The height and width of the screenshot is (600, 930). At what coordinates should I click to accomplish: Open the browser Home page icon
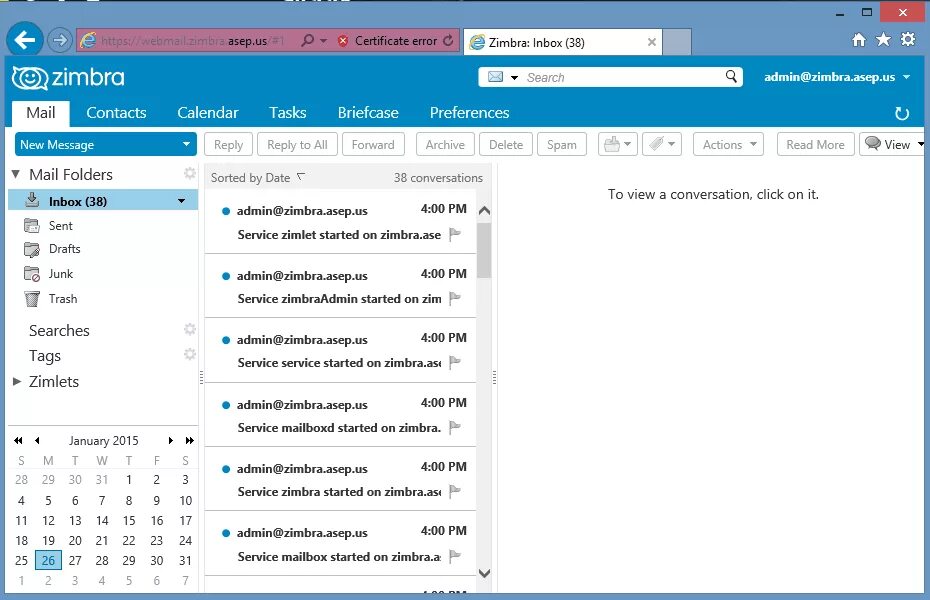tap(858, 40)
